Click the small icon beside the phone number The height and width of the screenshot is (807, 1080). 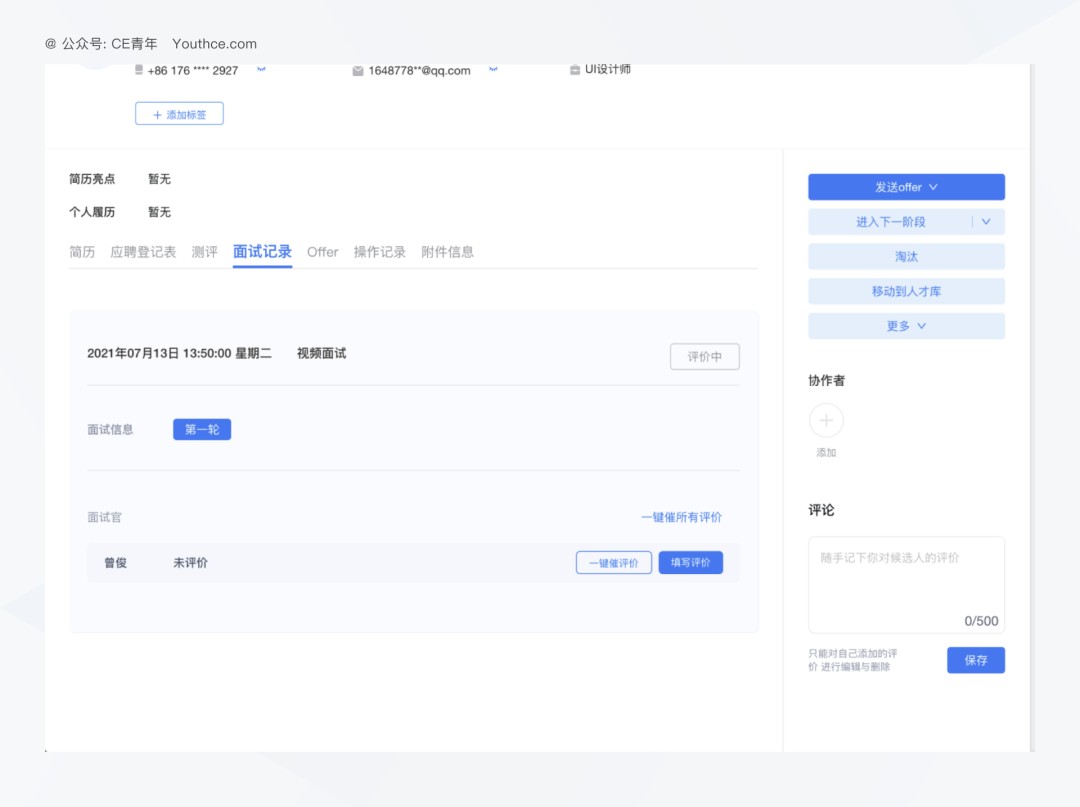pos(261,69)
